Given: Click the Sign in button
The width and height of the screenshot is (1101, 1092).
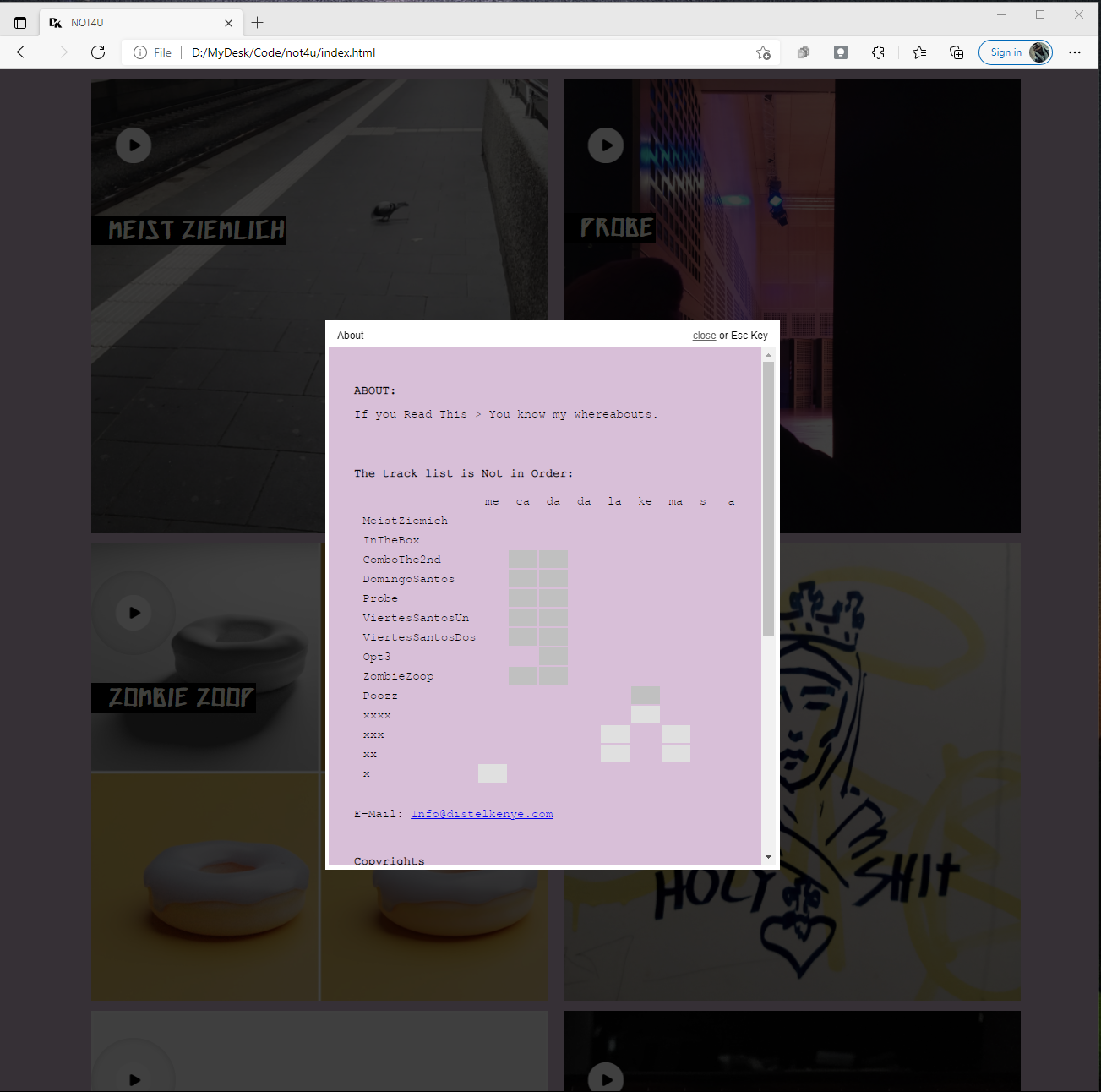Looking at the screenshot, I should pyautogui.click(x=1015, y=52).
